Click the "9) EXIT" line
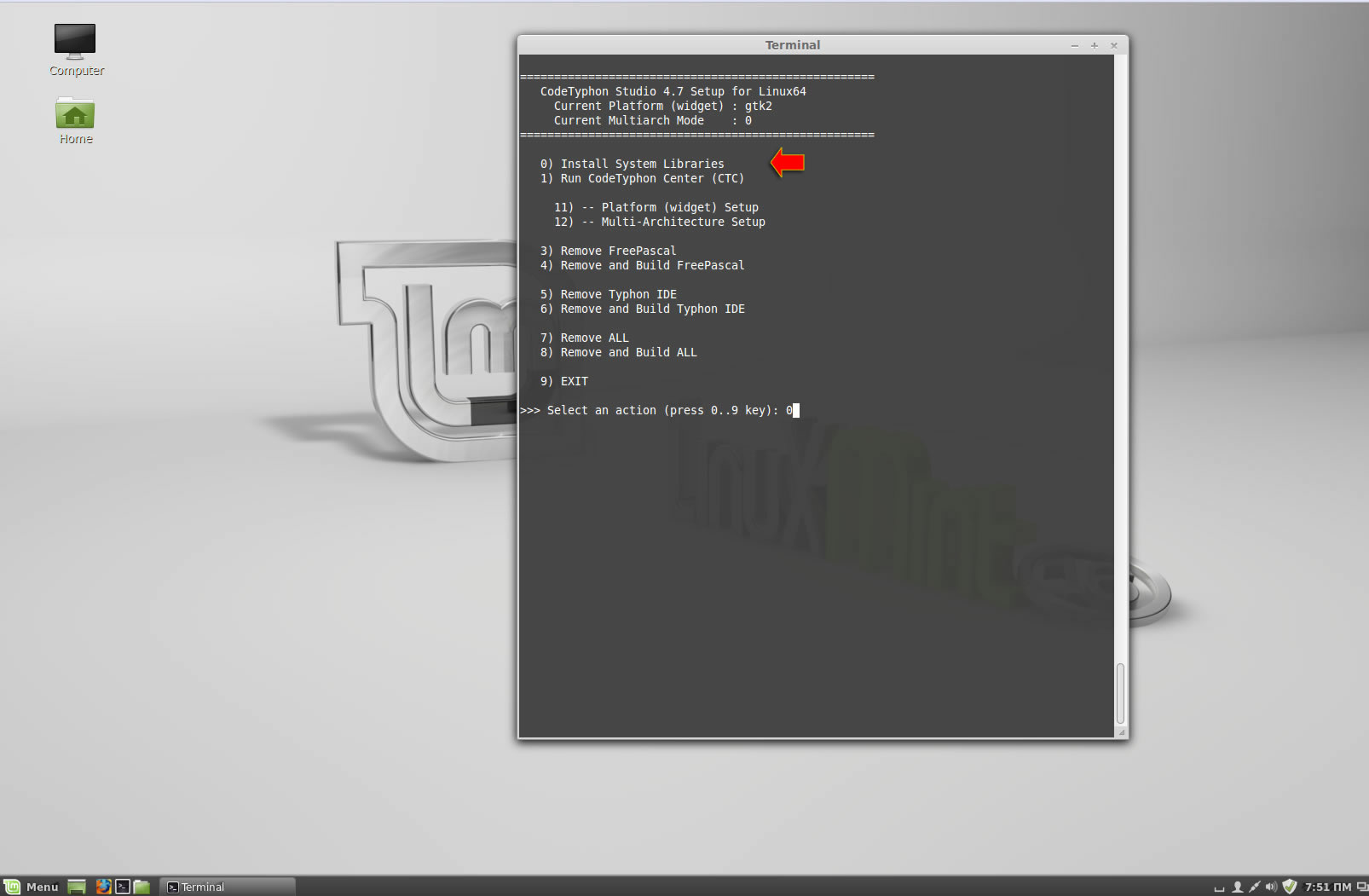 click(563, 381)
